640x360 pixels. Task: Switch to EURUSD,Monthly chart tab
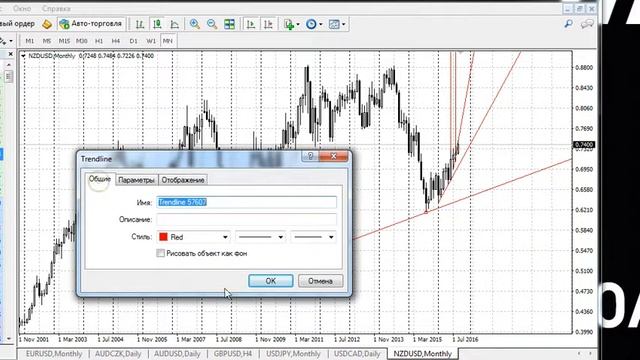tap(54, 354)
